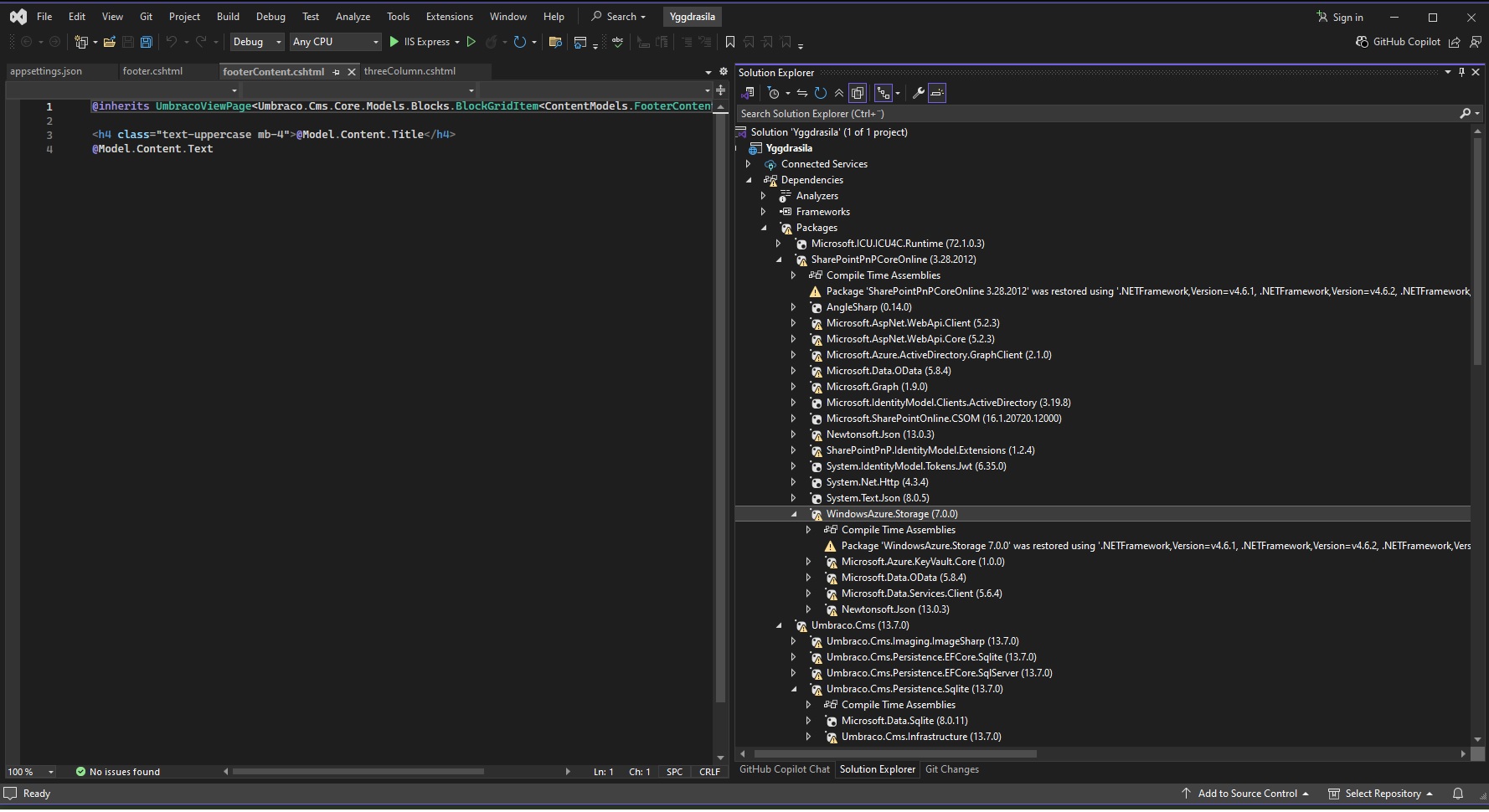Switch to the GitHub Copilot Chat tab

point(785,770)
